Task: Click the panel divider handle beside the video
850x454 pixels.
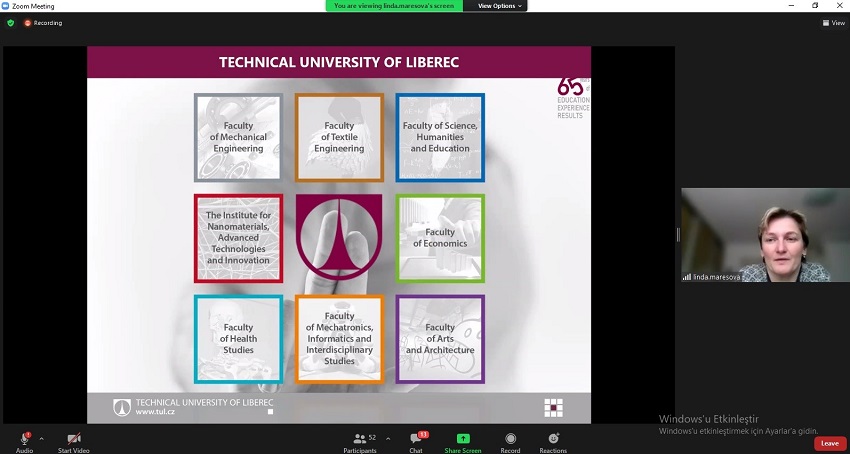Action: click(678, 235)
